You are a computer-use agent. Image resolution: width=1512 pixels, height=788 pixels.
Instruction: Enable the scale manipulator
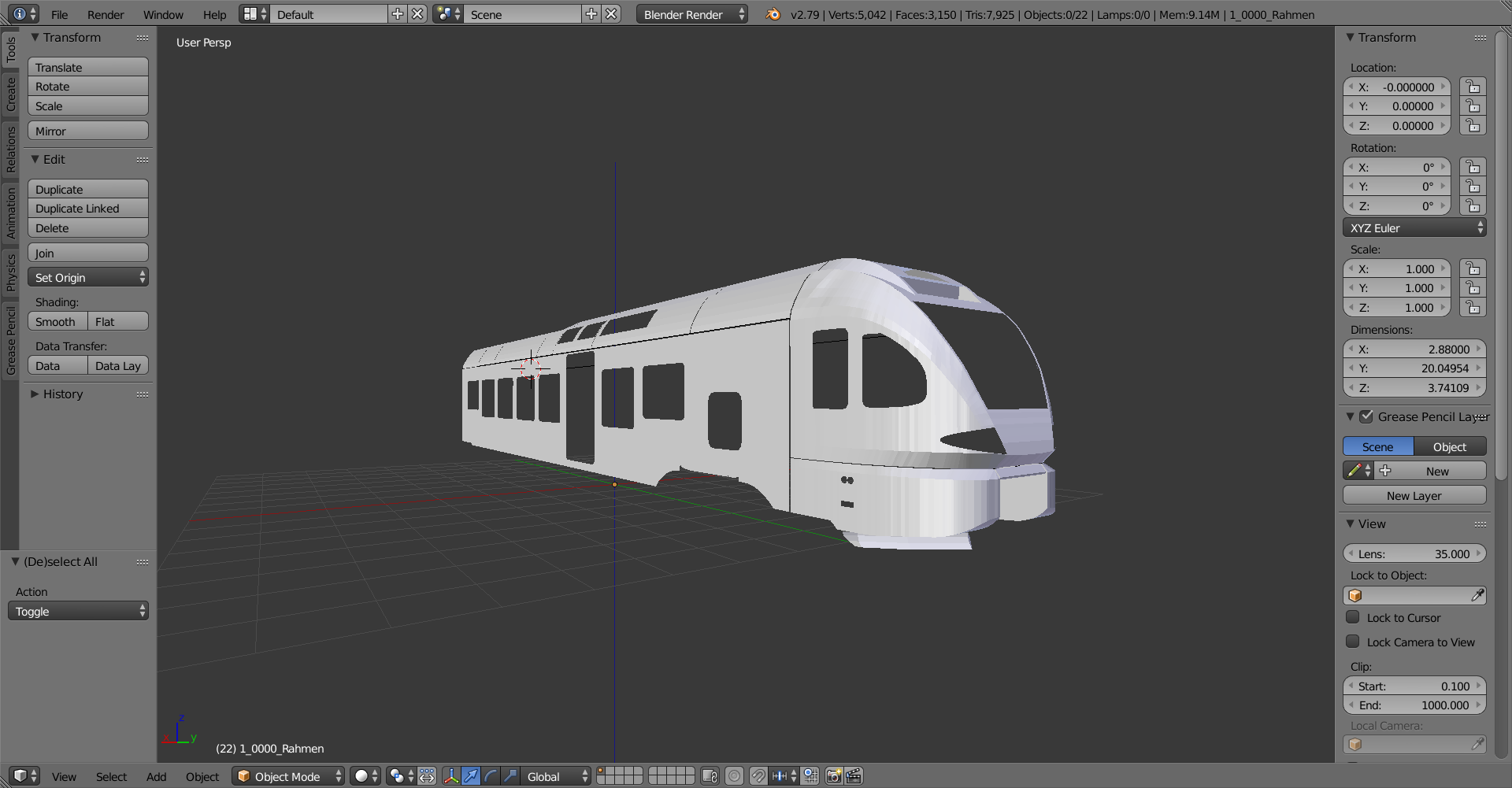point(510,776)
